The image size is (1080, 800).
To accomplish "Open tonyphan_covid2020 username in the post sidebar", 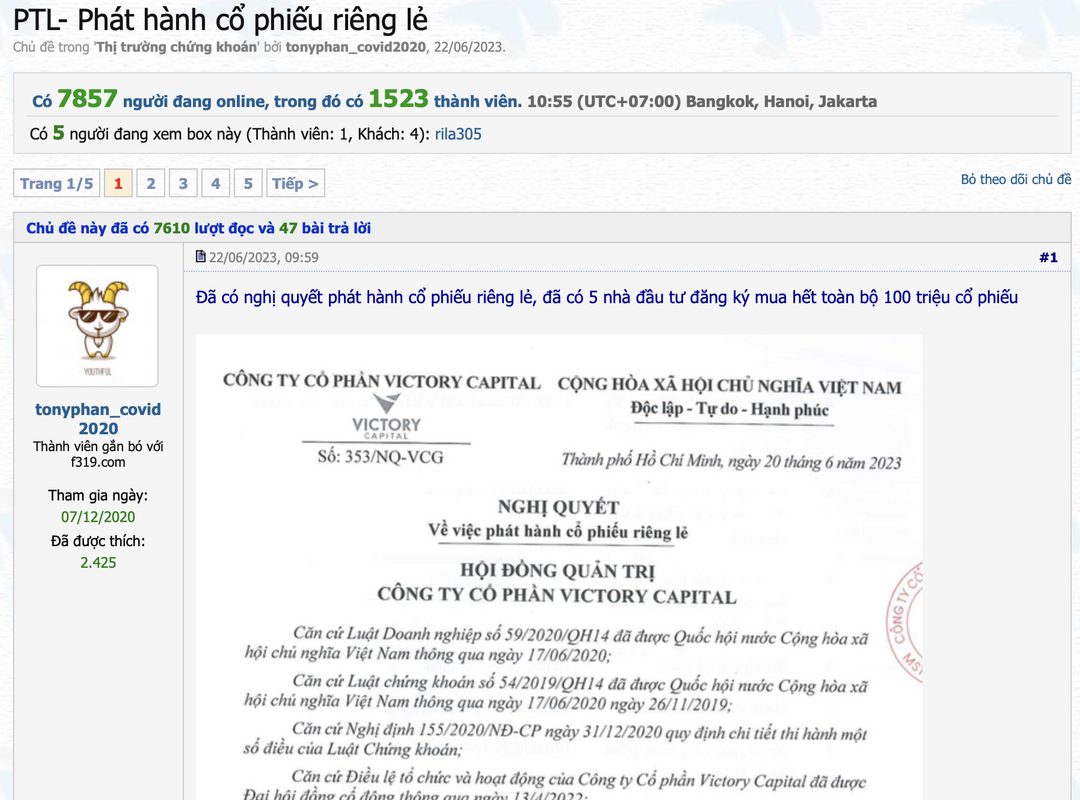I will 98,418.
